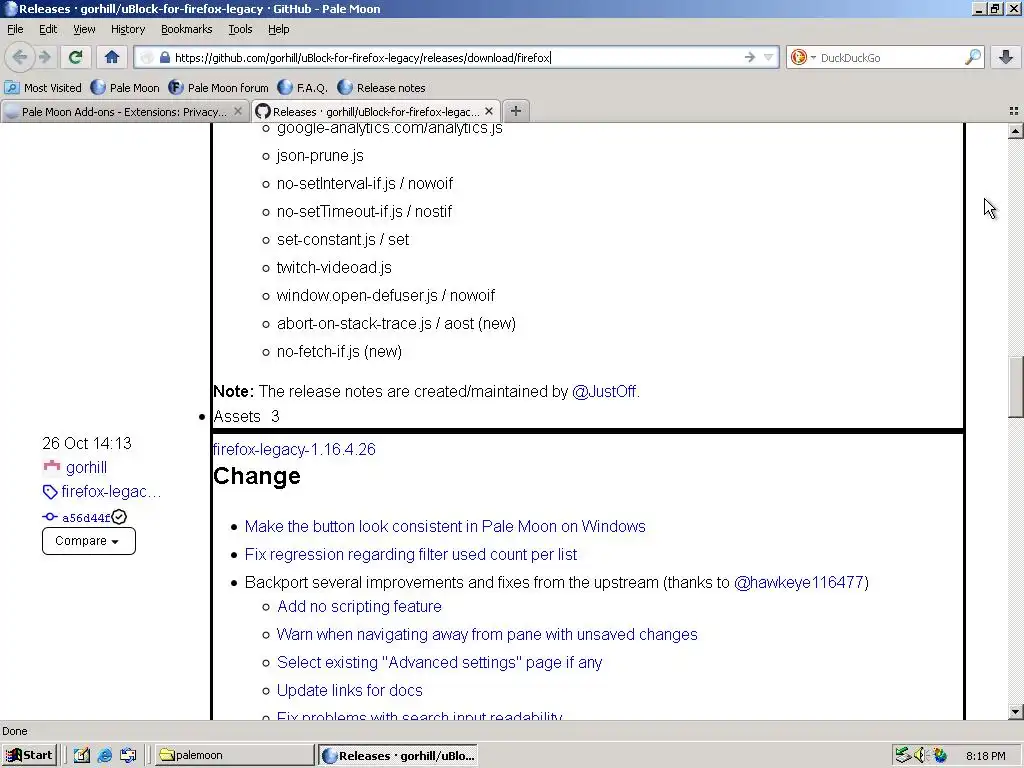
Task: Open 'Select existing Advanced settings page' link
Action: (440, 663)
